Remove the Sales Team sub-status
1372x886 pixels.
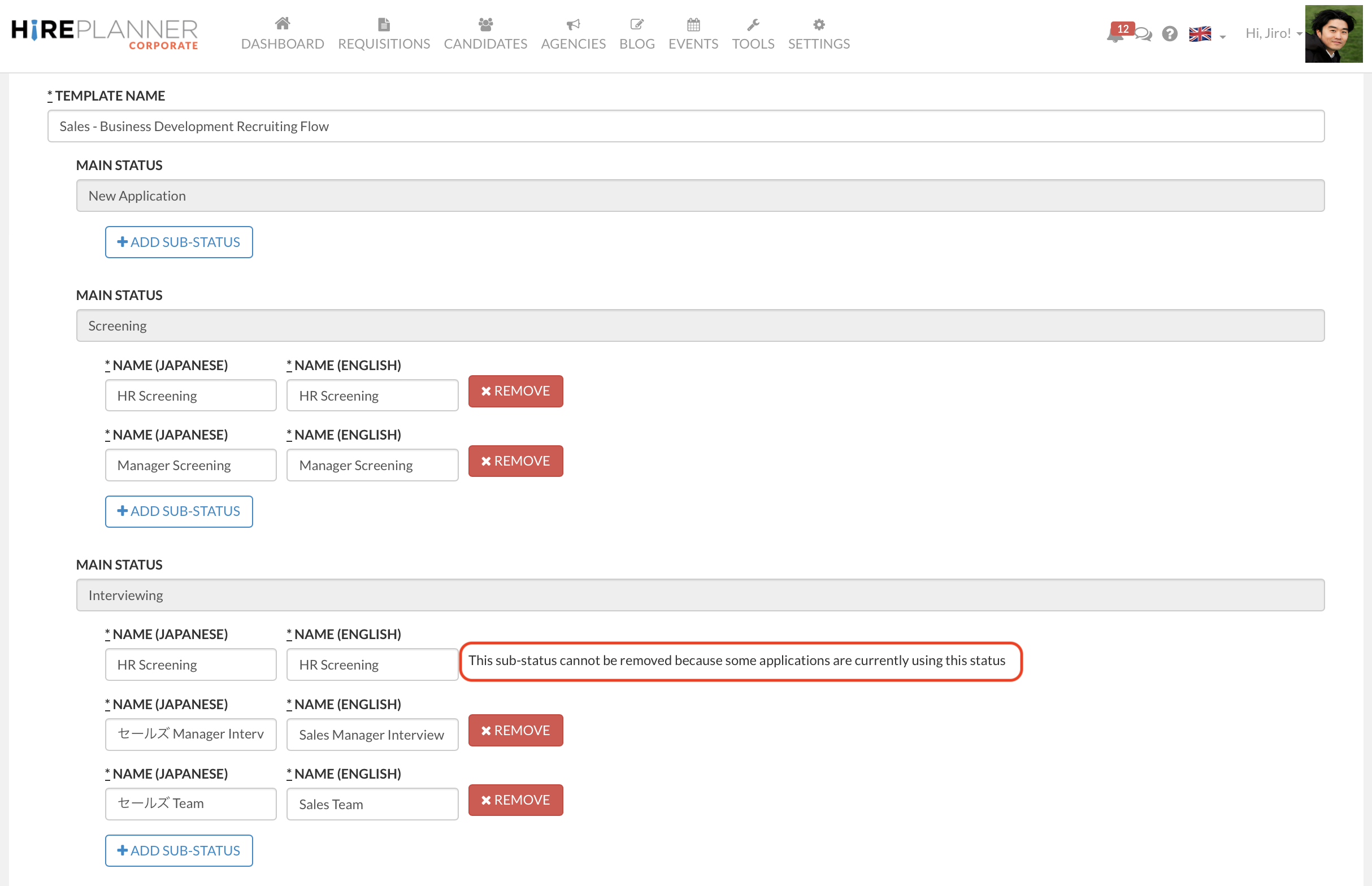coord(515,800)
